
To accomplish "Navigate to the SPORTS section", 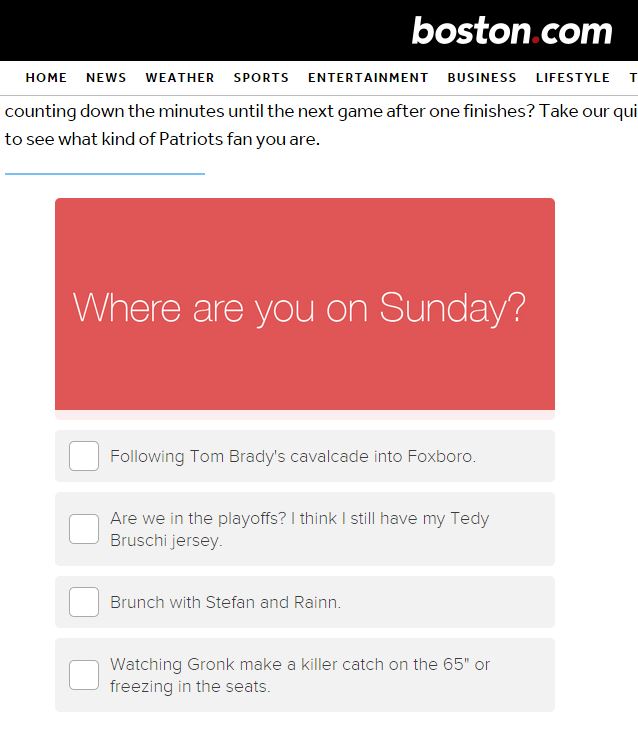I will (261, 77).
